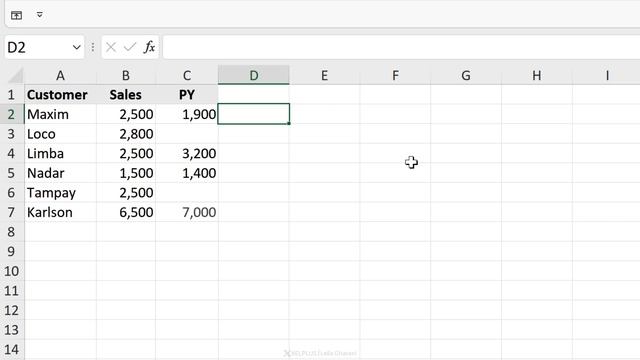Select the Tampay cell
Image resolution: width=640 pixels, height=360 pixels.
coord(60,193)
